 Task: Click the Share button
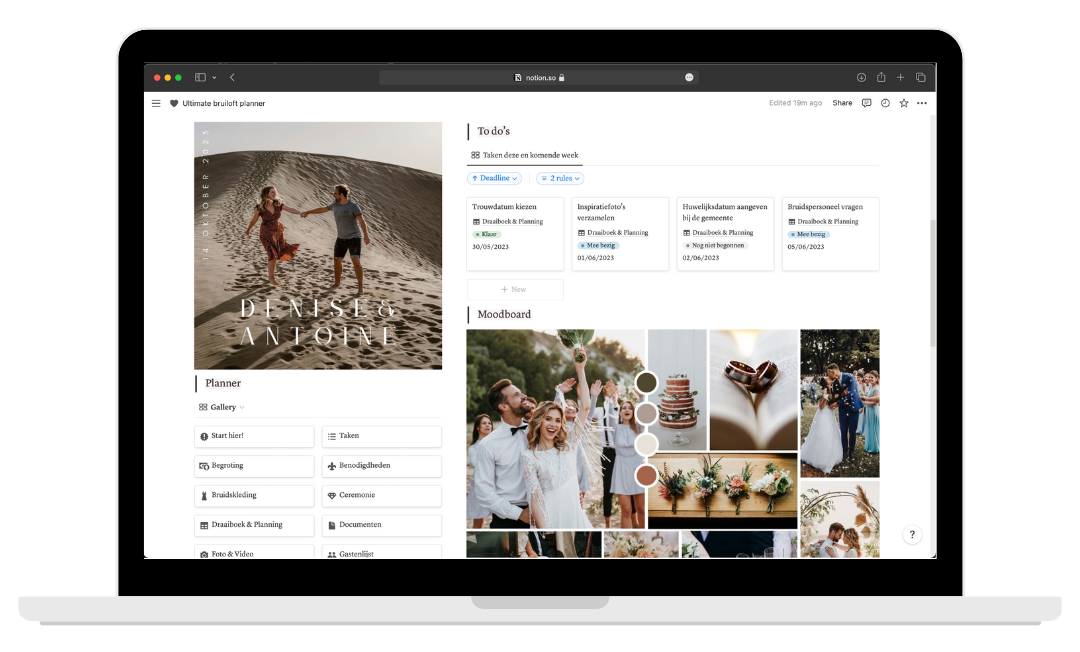click(842, 103)
